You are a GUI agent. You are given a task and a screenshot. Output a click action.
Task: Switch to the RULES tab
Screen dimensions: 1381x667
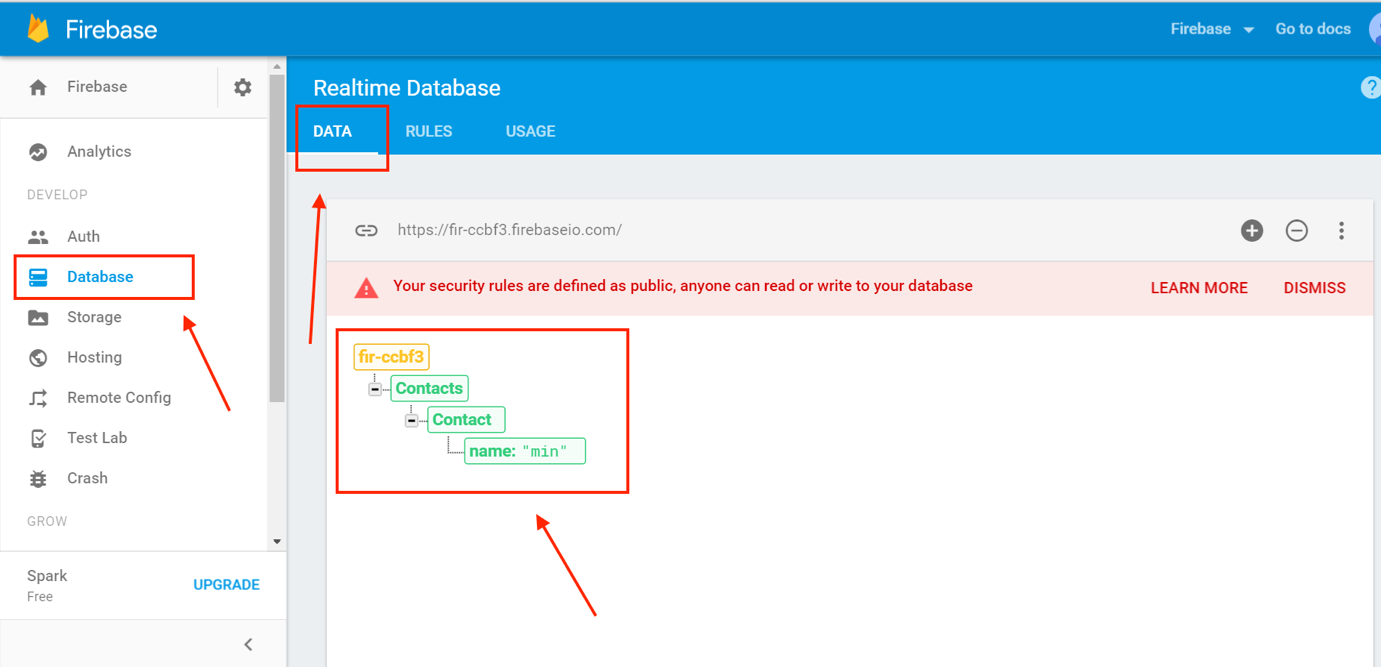[x=429, y=132]
